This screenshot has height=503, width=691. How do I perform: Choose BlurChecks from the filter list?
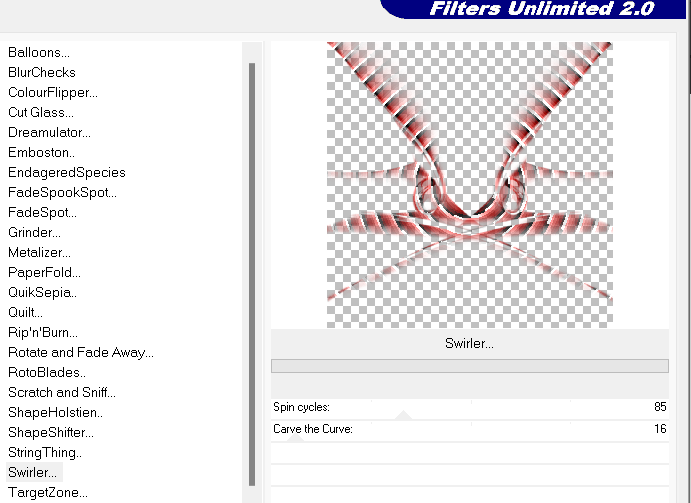point(42,72)
